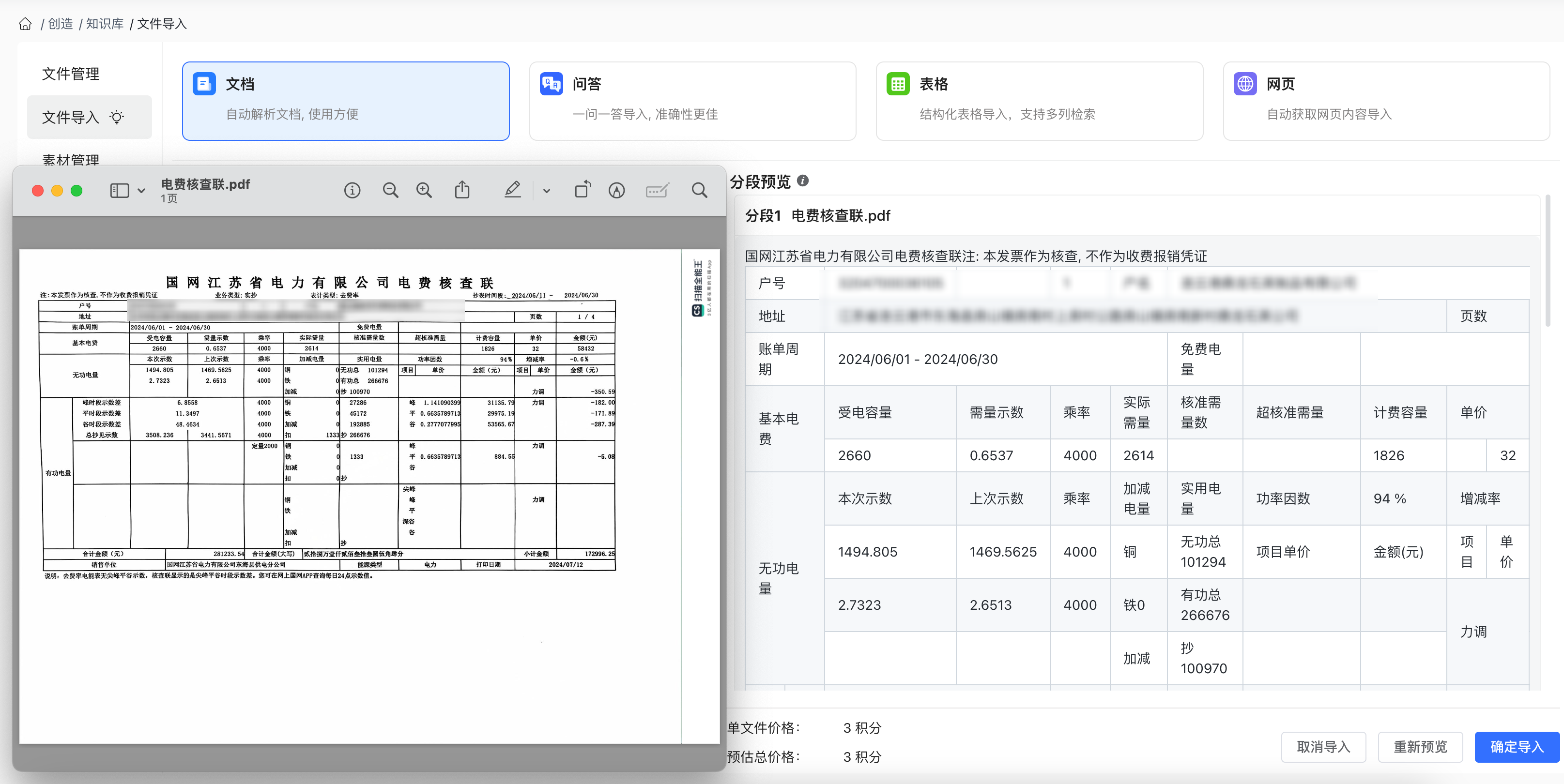Click the lightbulb icon beside 文件导入
This screenshot has width=1564, height=784.
click(117, 117)
